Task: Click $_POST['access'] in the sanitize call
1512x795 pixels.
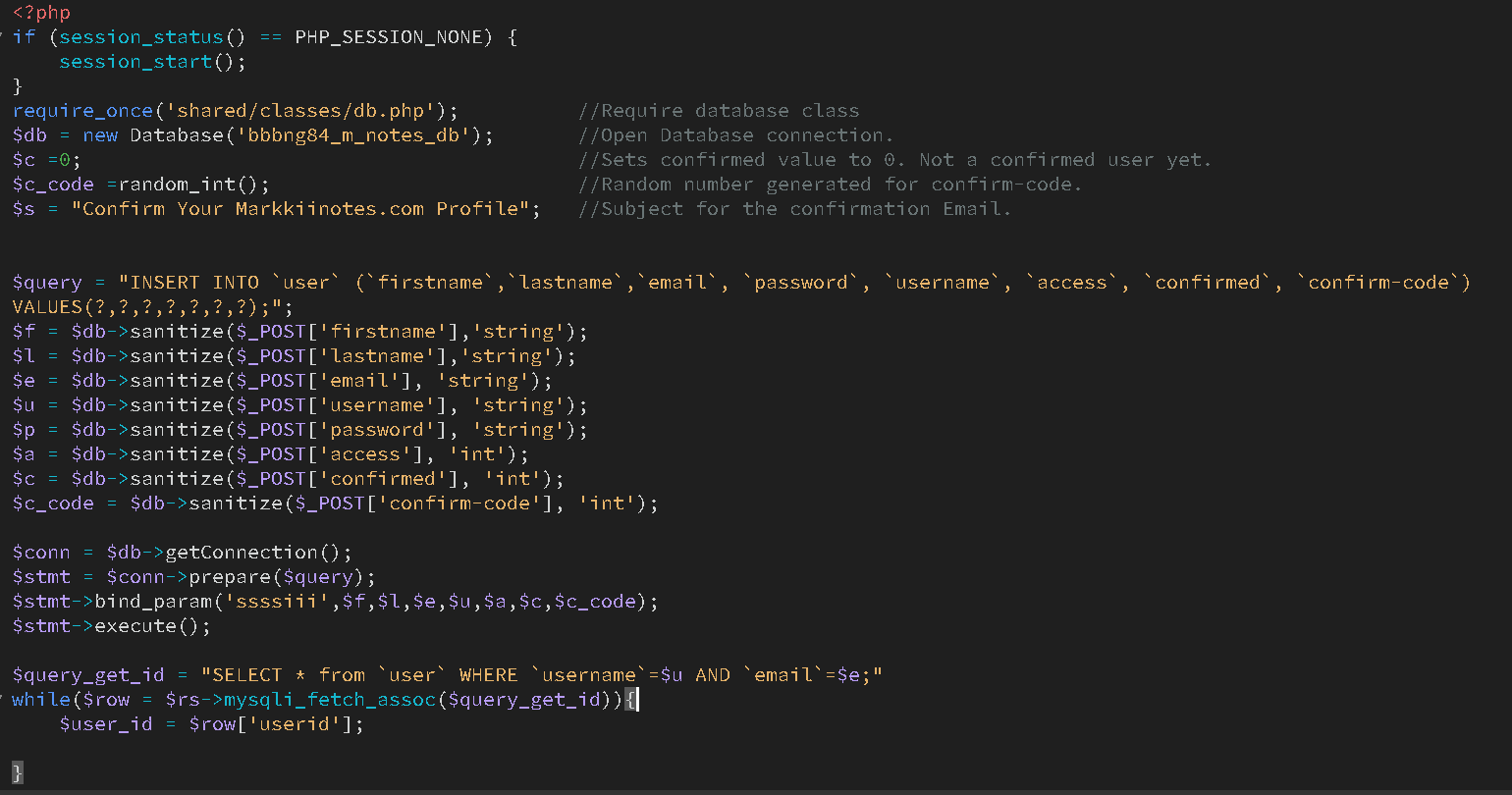Action: [x=330, y=454]
